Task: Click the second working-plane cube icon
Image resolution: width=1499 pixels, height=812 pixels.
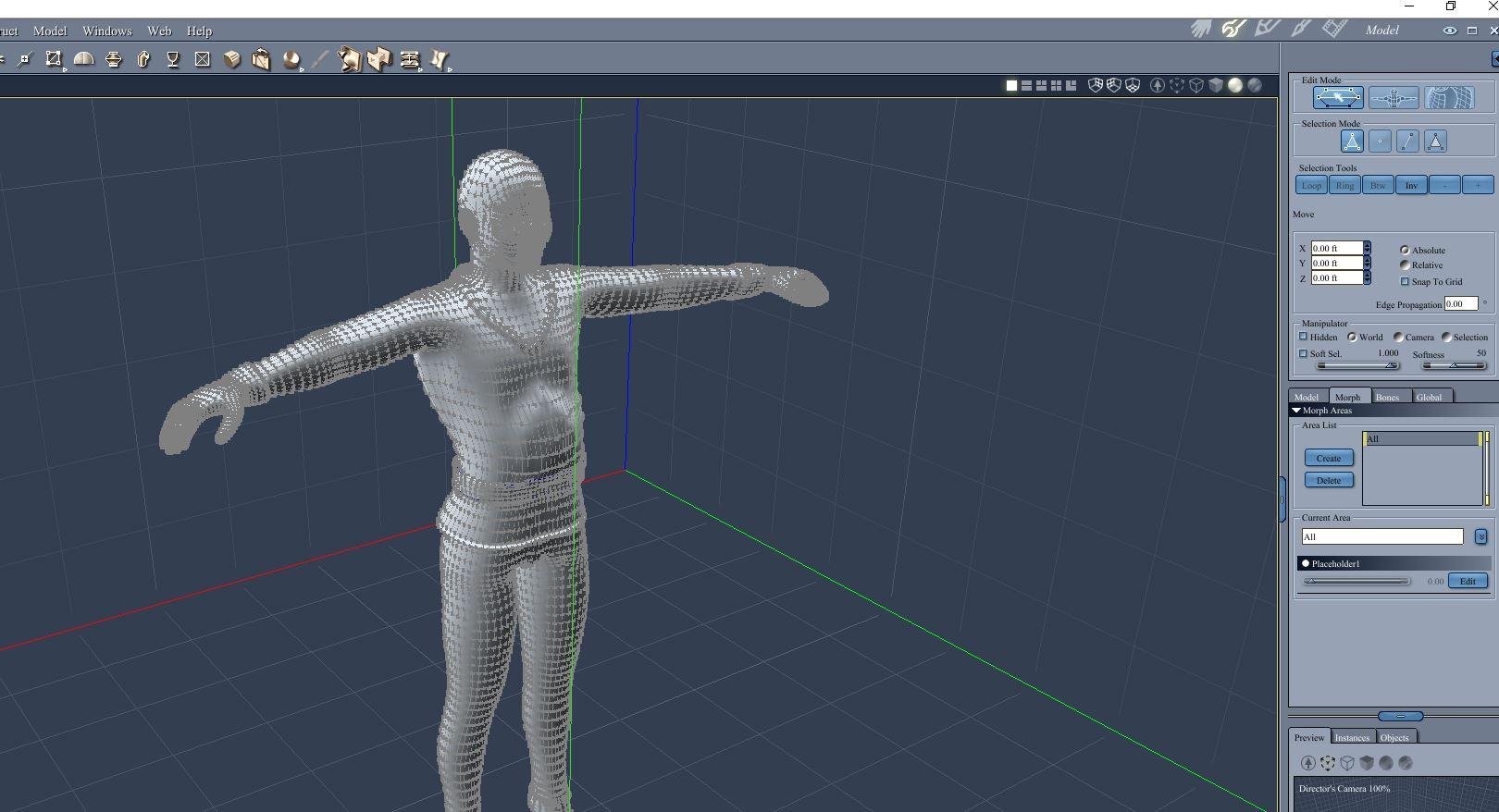Action: point(1114,85)
